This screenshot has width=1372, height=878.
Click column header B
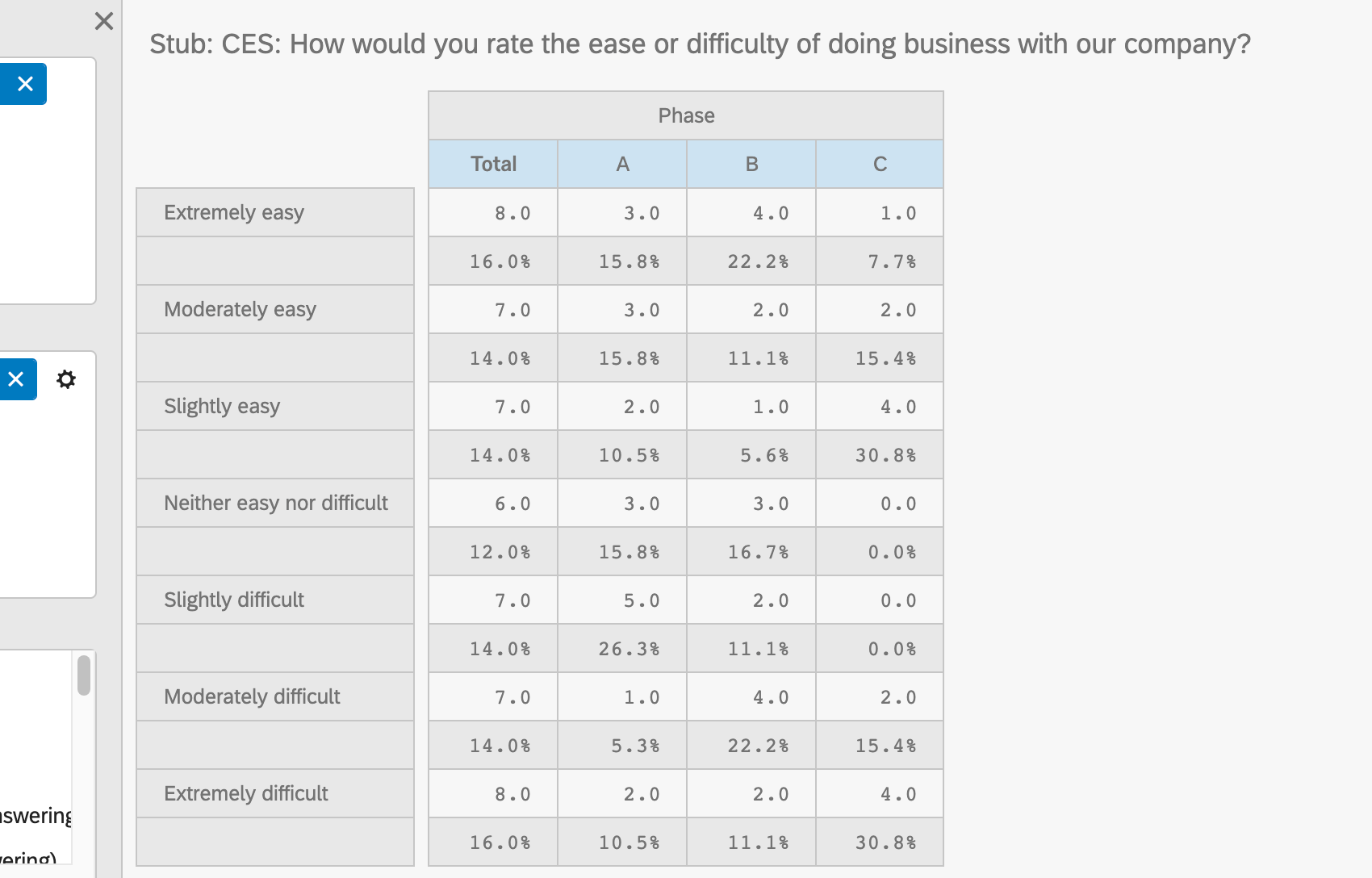[751, 164]
